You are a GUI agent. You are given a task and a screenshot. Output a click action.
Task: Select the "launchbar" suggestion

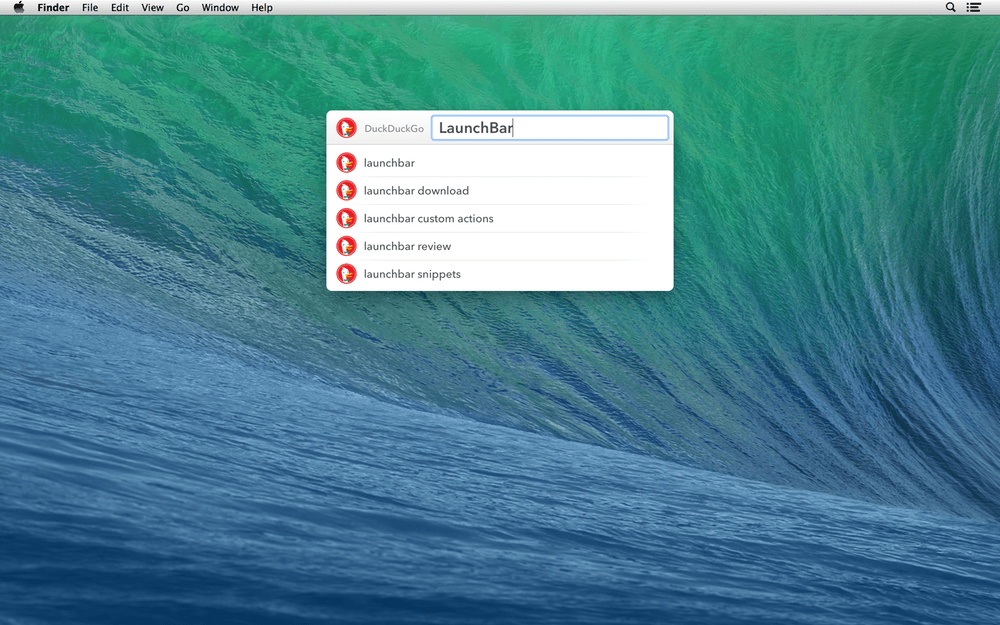pos(500,163)
